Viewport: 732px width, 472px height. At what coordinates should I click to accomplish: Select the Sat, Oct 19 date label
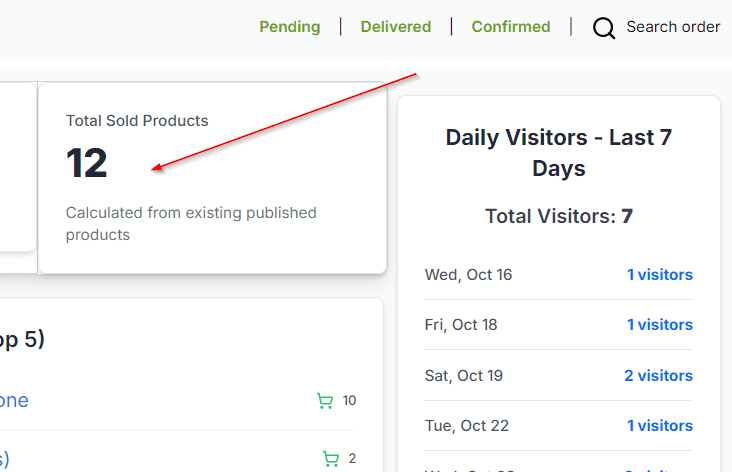[464, 376]
